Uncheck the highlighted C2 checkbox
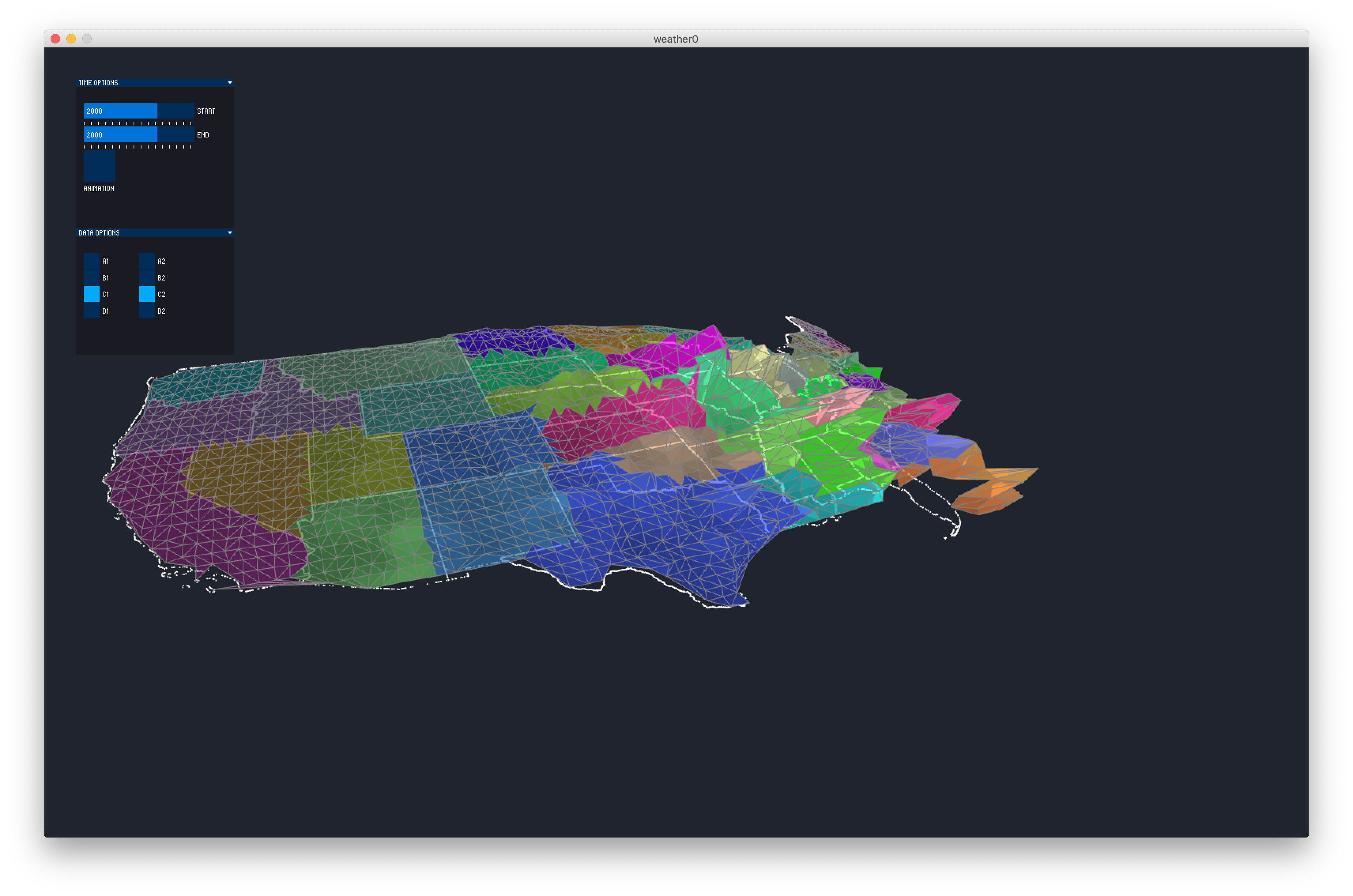This screenshot has width=1353, height=896. 147,294
